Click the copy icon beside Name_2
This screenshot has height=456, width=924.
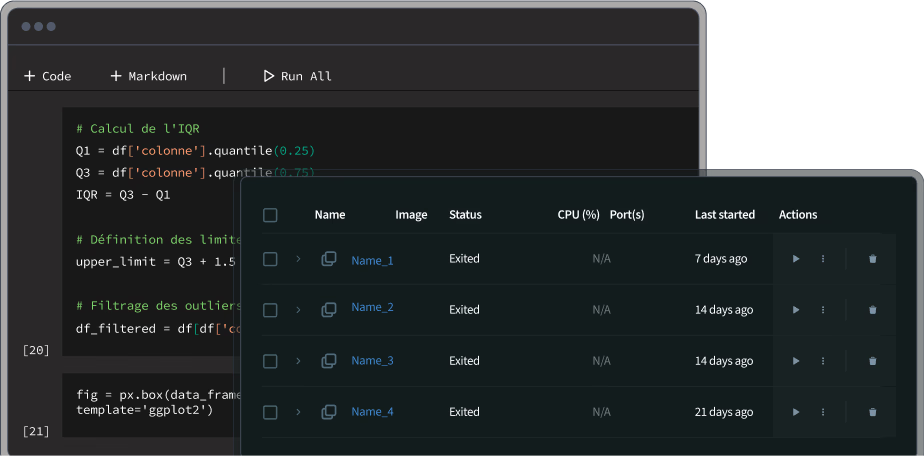(x=328, y=310)
